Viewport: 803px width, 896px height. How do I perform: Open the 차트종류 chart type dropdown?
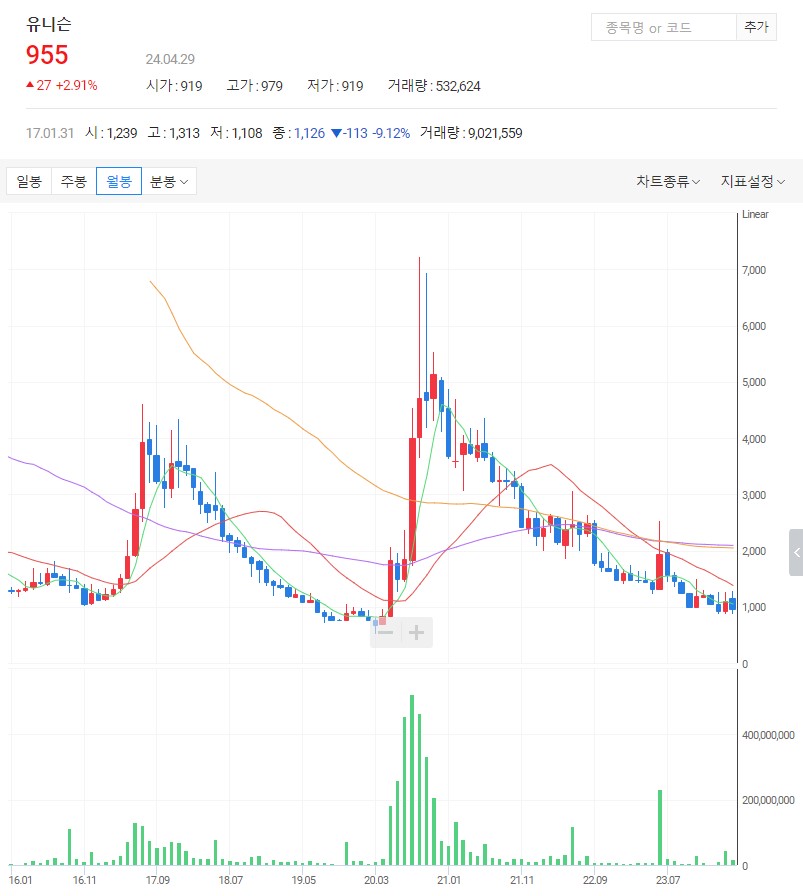(x=668, y=181)
